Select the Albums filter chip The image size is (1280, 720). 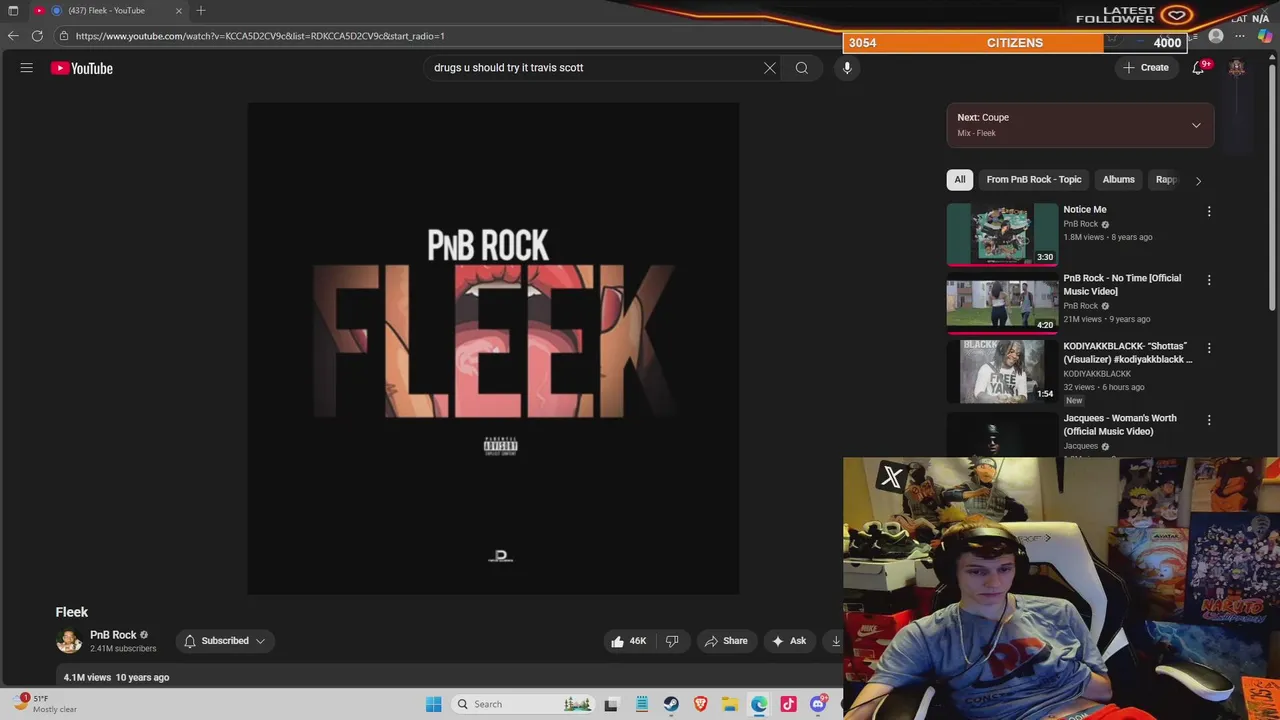click(1118, 180)
